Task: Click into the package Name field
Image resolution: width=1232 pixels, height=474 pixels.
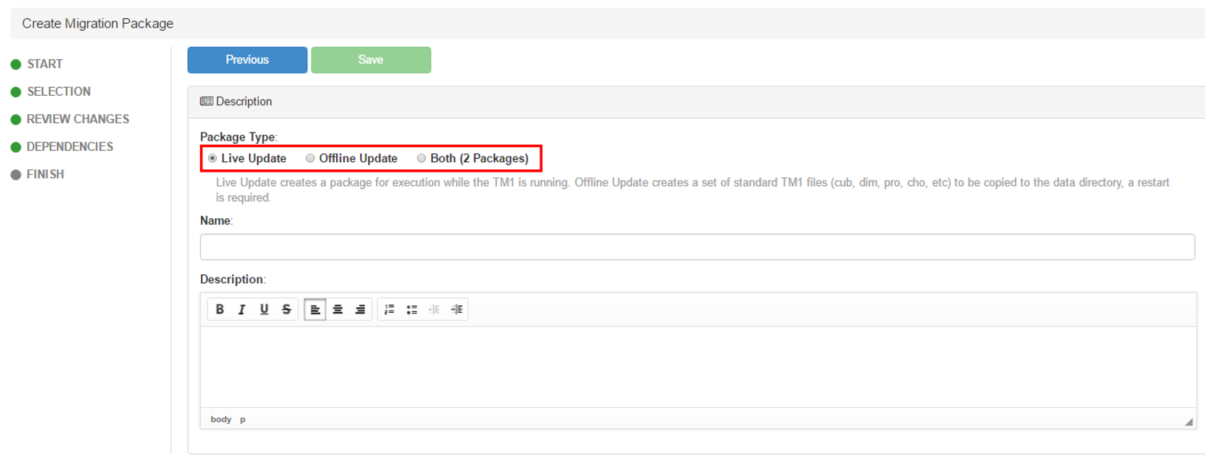Action: (697, 247)
